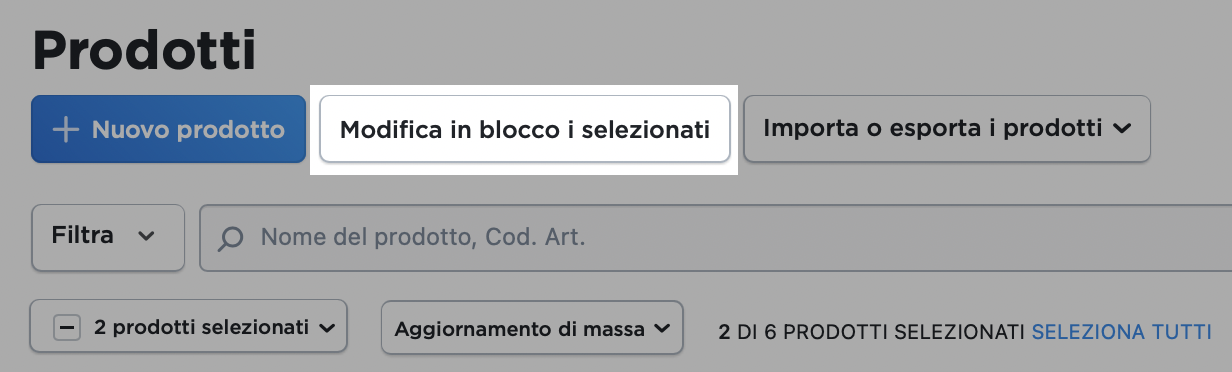Click chevron beside Importa o esporta label
Viewport: 1232px width, 372px height.
[x=1122, y=129]
